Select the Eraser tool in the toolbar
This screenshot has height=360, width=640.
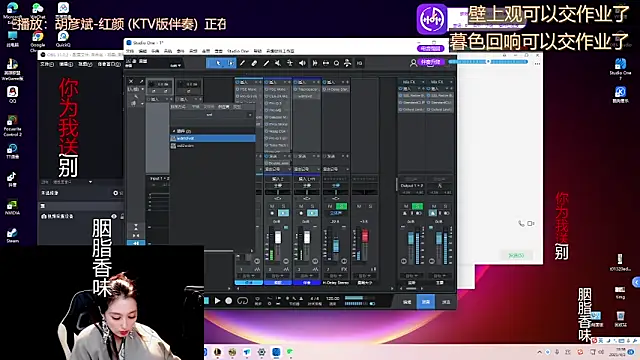[x=254, y=63]
